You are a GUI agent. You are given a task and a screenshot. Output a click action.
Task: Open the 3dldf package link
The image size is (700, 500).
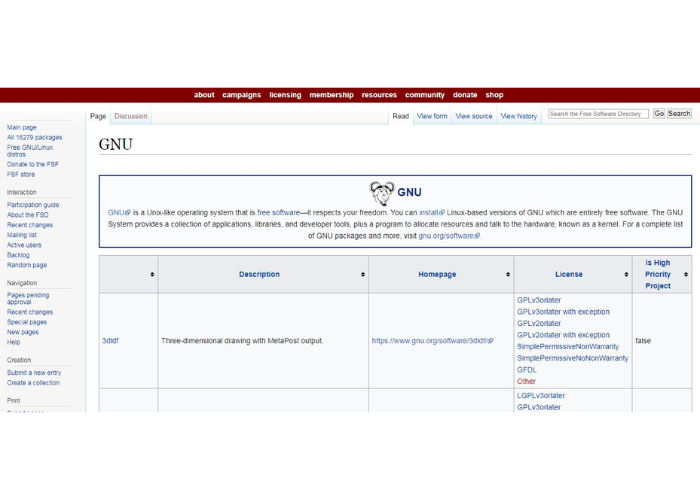click(x=110, y=341)
